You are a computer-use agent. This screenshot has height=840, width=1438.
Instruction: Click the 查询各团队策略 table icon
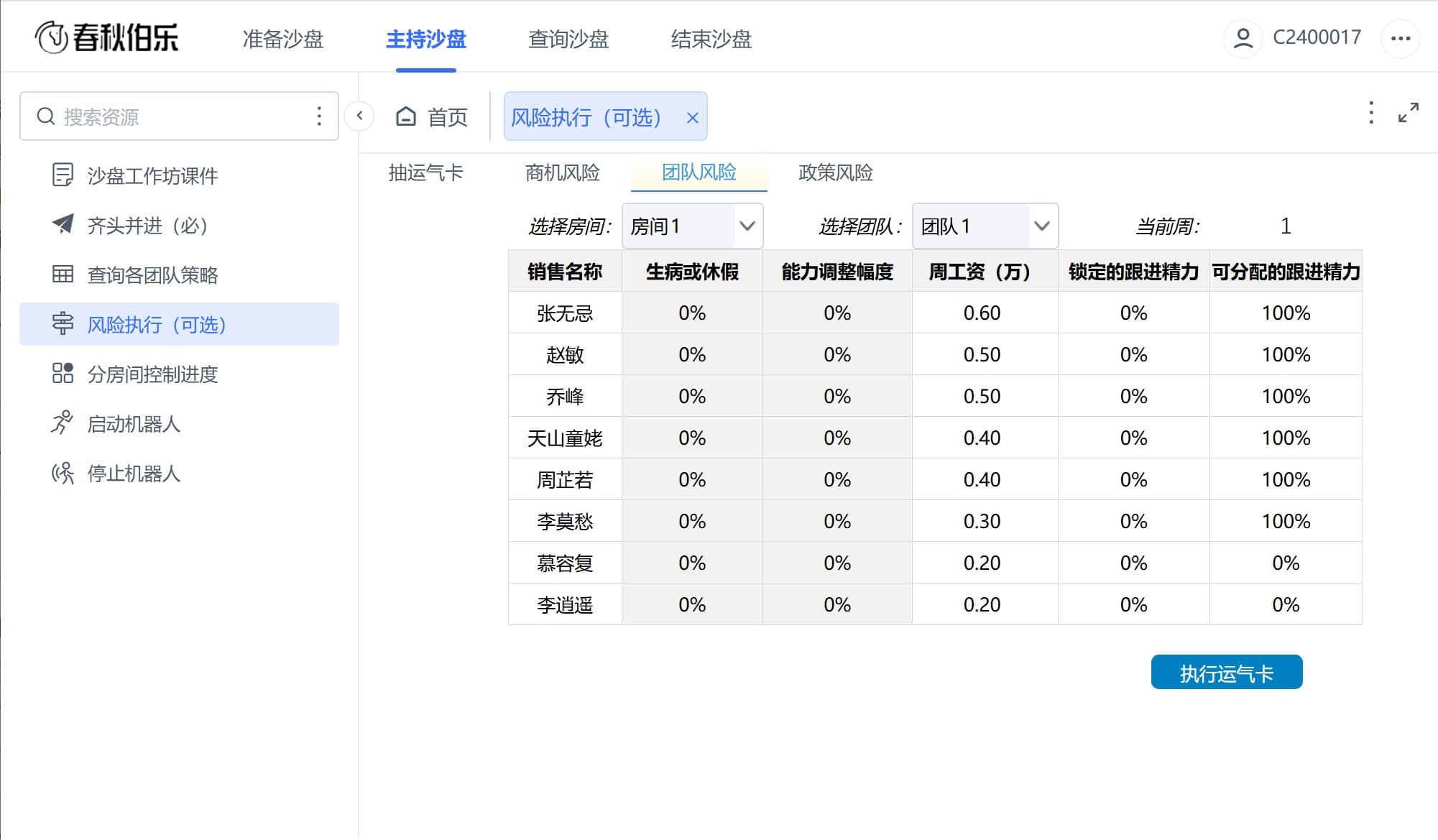point(63,274)
